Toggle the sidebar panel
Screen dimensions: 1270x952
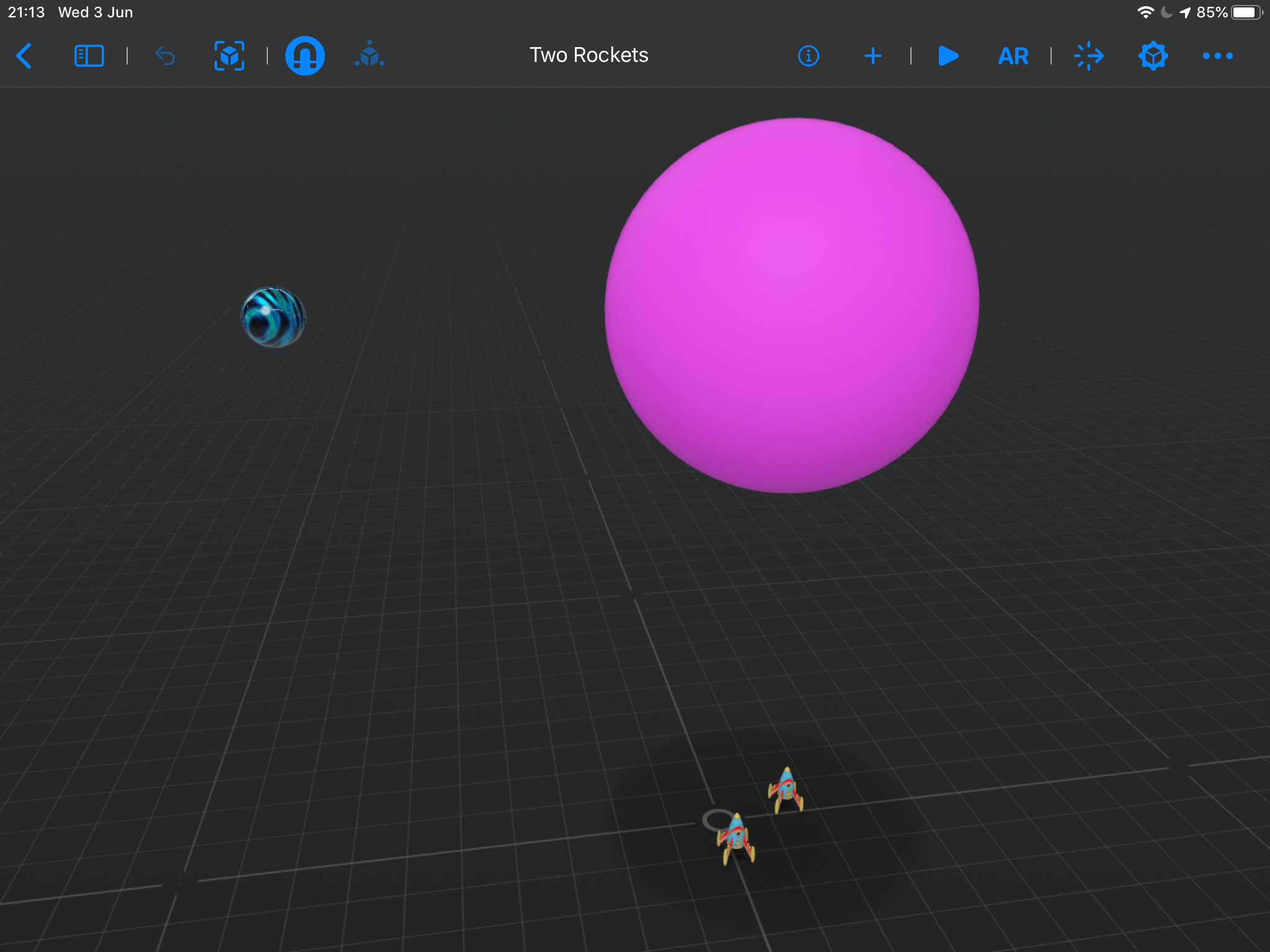pos(89,56)
